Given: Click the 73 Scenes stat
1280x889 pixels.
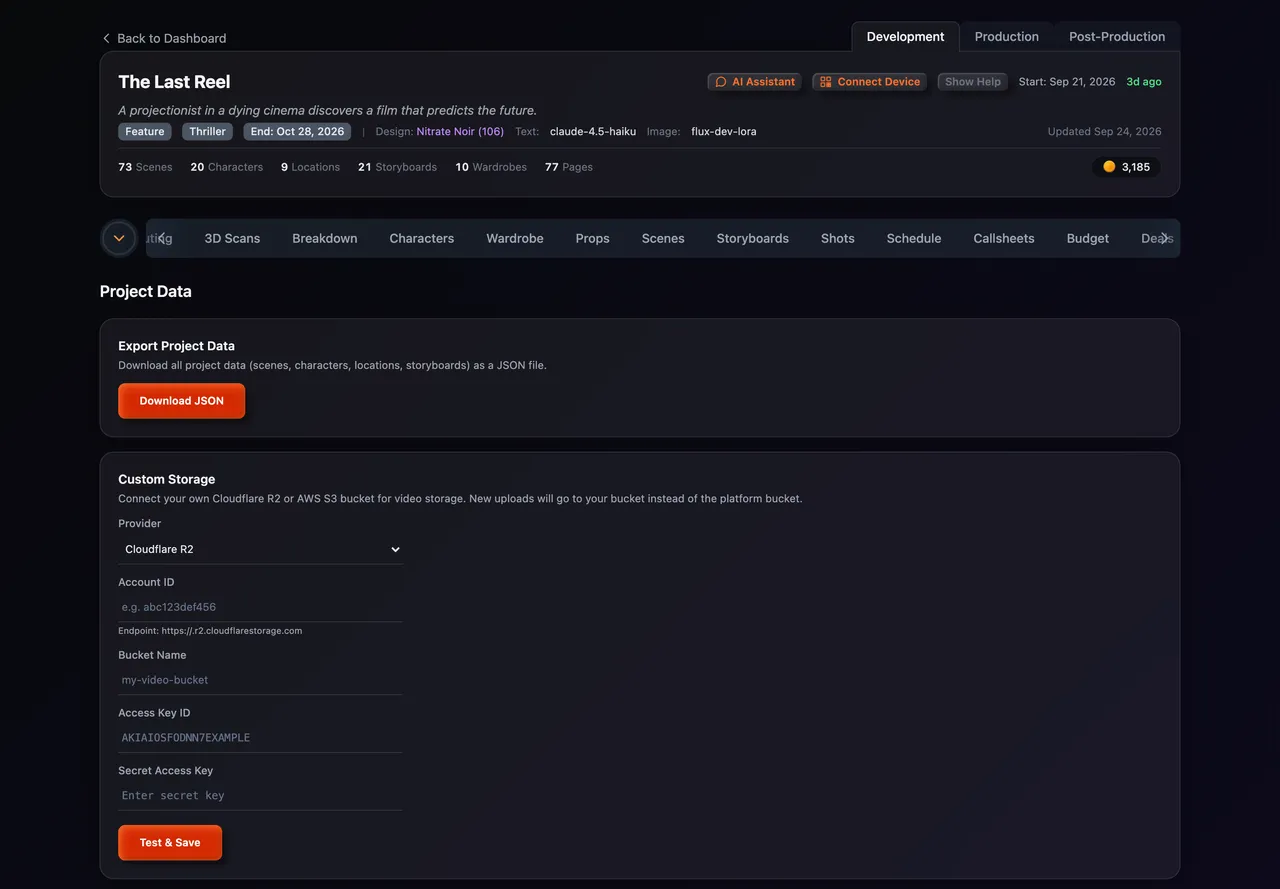Looking at the screenshot, I should (145, 167).
